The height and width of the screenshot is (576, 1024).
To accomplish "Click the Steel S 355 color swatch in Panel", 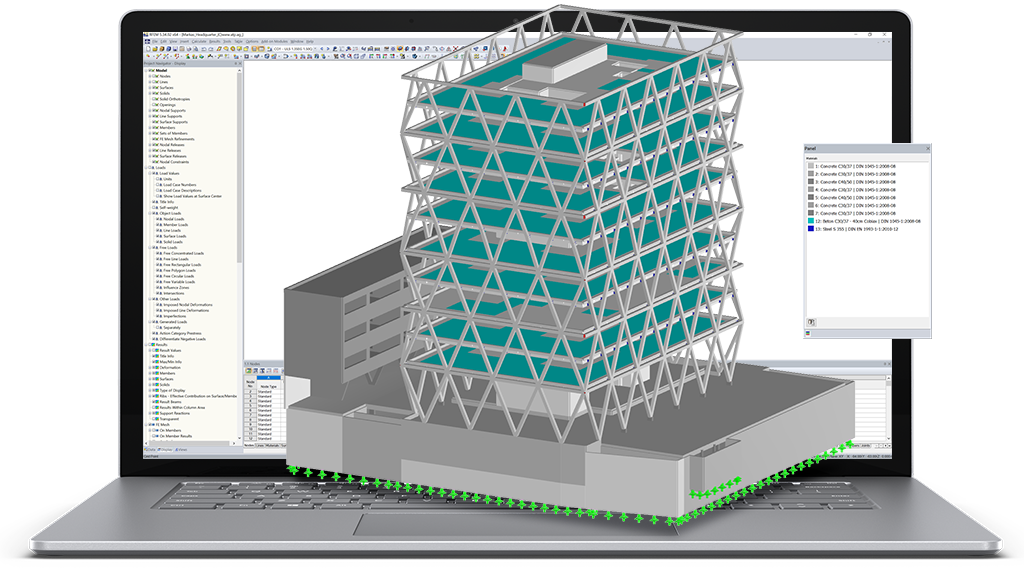I will pos(810,229).
